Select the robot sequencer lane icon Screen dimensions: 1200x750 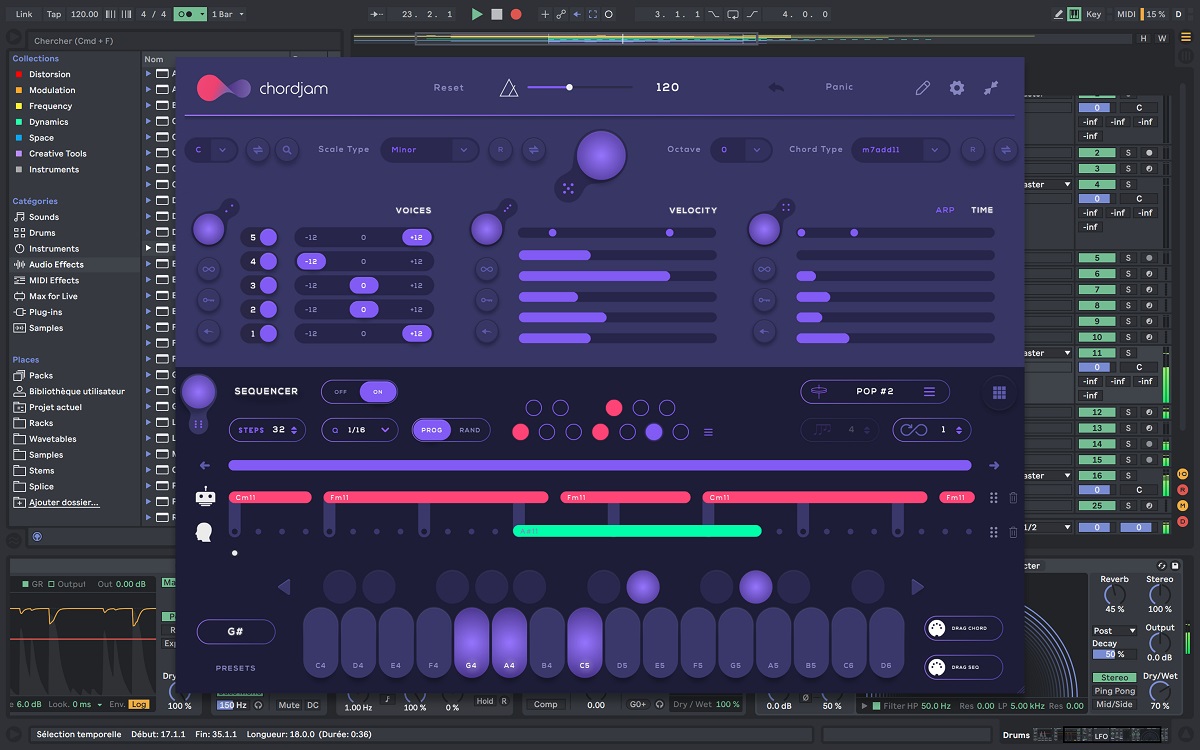pos(205,497)
